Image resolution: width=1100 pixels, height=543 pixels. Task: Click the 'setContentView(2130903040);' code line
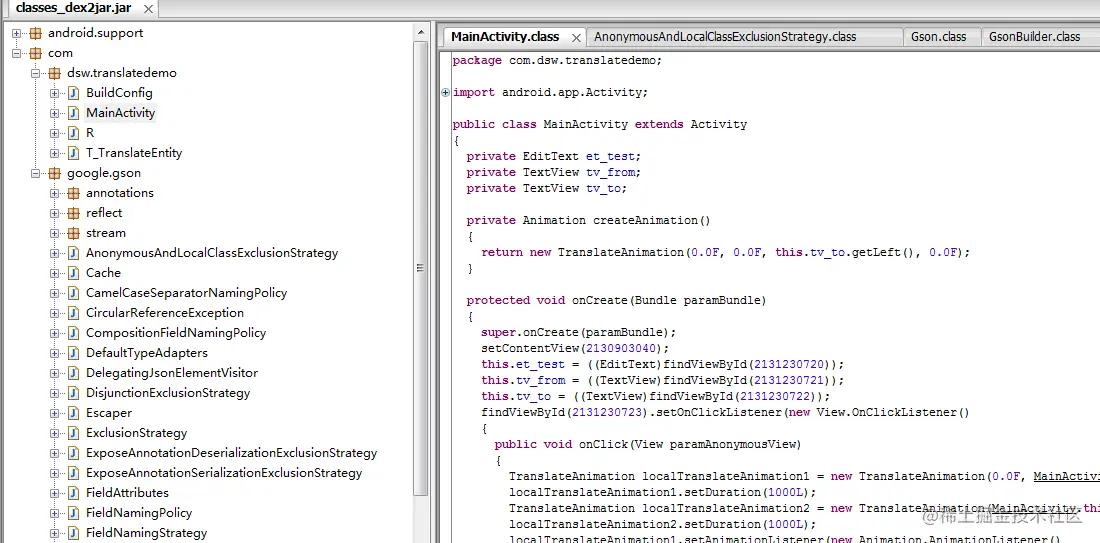pyautogui.click(x=575, y=349)
